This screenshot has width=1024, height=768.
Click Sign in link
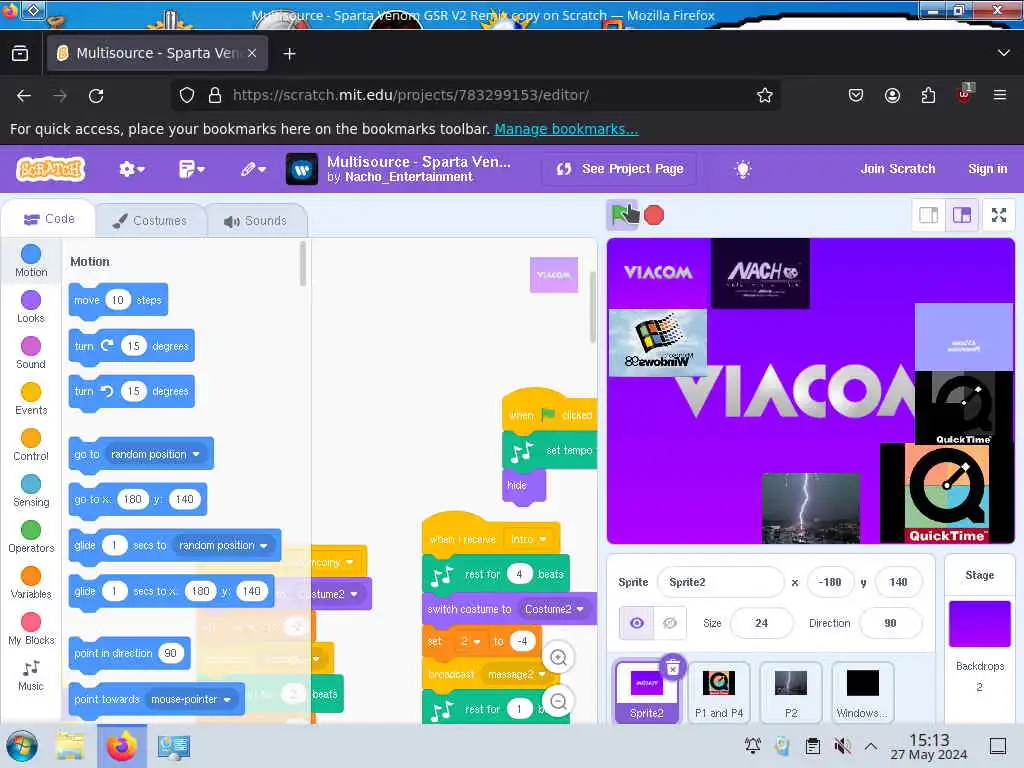tap(987, 169)
